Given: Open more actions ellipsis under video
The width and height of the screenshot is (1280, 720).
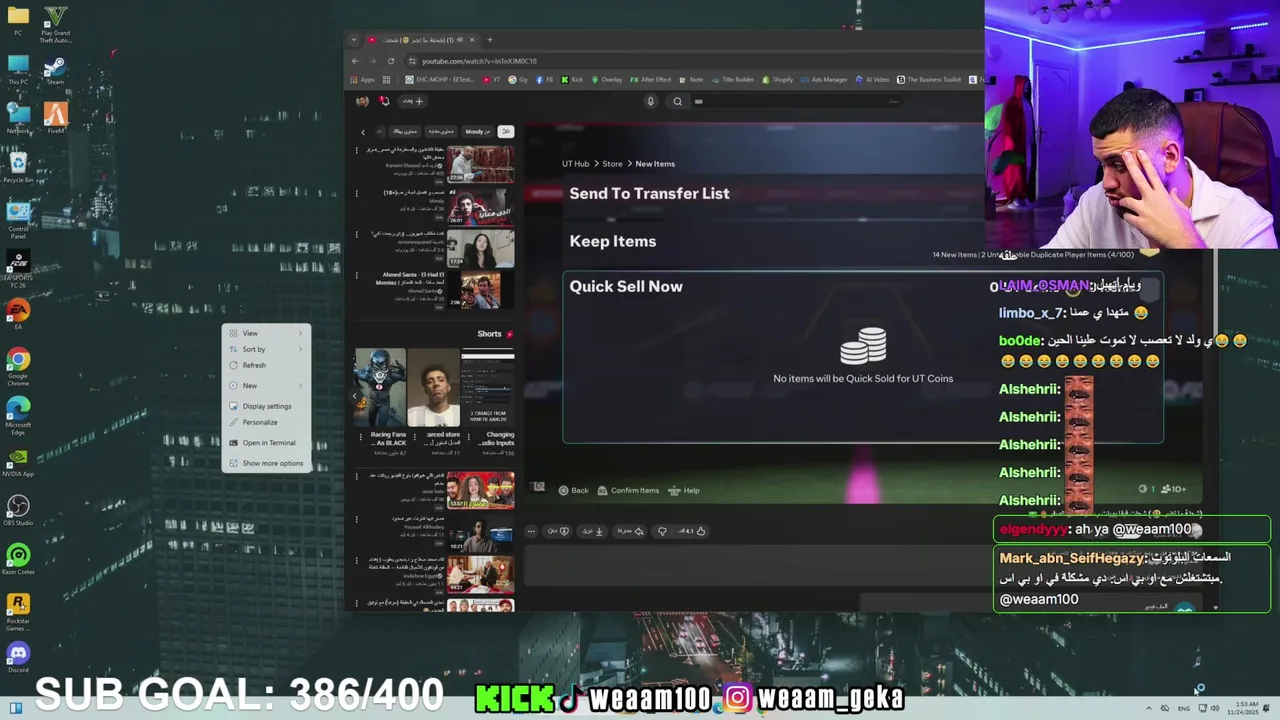Looking at the screenshot, I should pos(531,531).
